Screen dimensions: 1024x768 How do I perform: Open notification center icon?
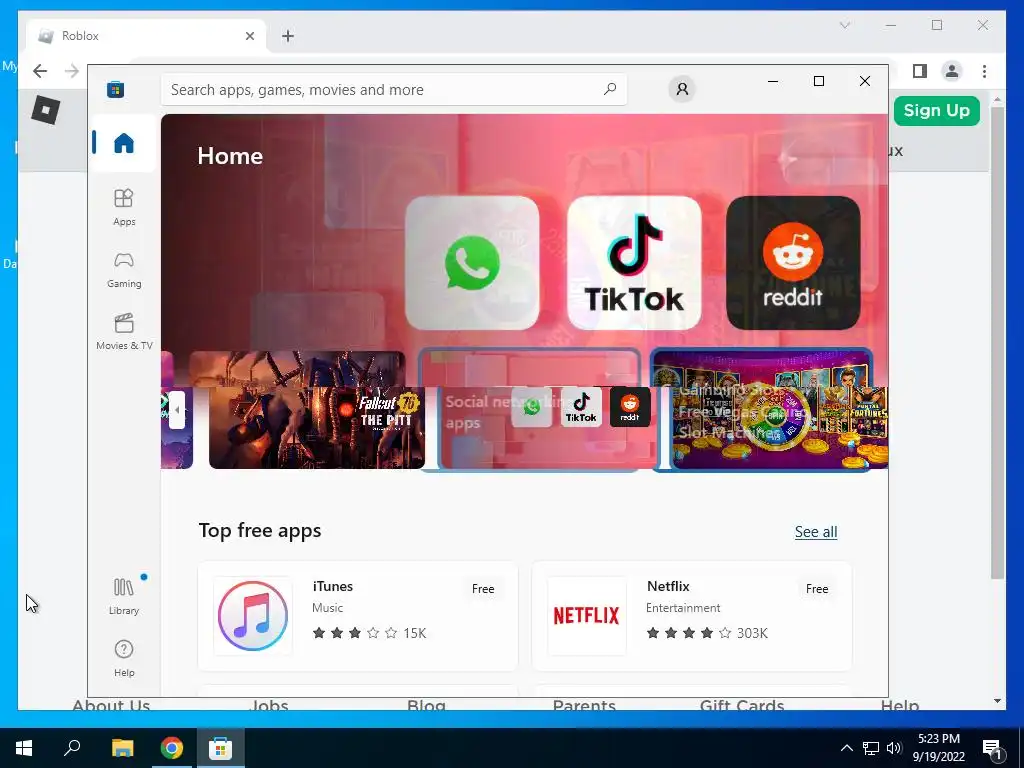[993, 749]
